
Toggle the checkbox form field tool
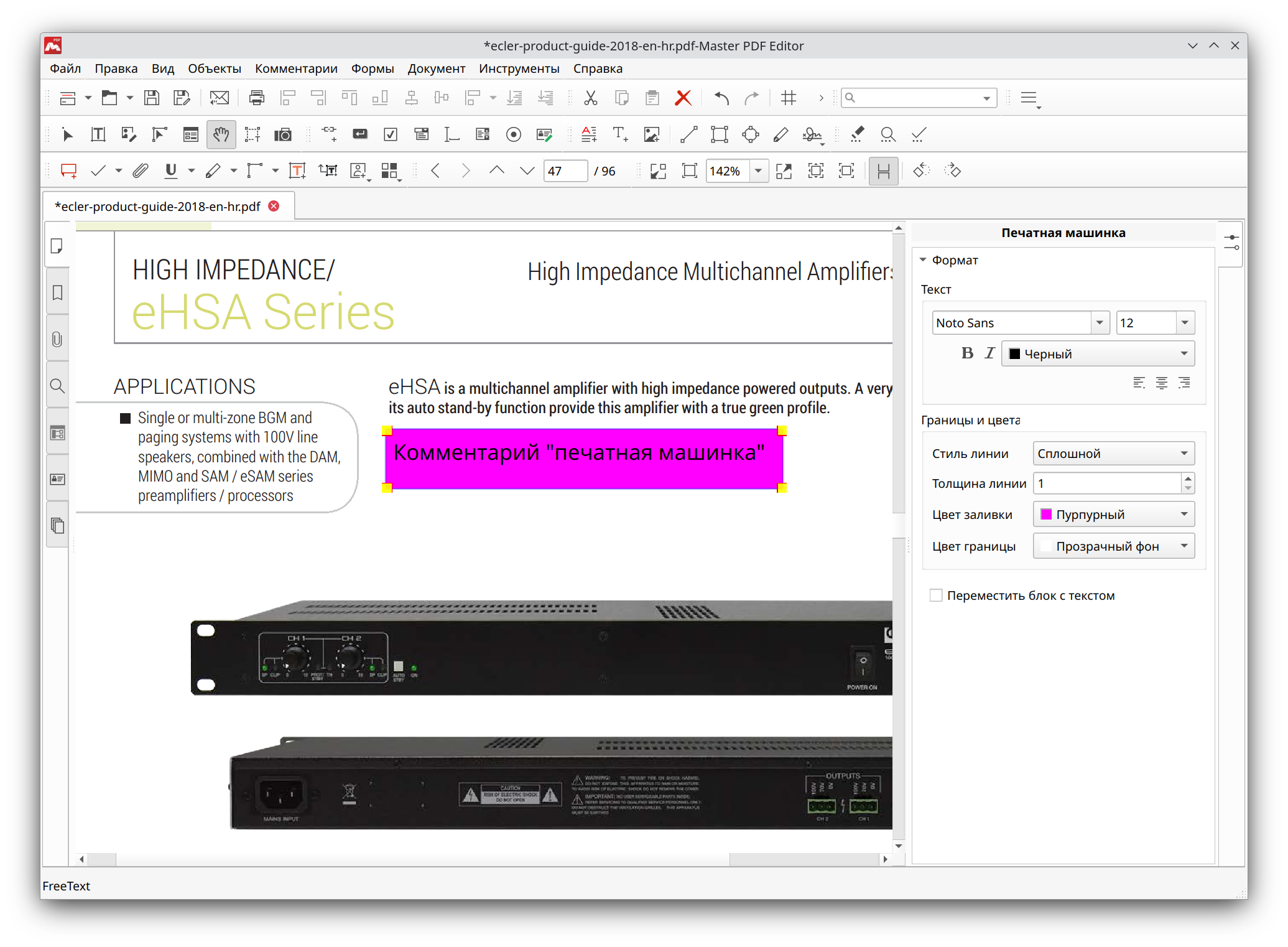[x=391, y=134]
